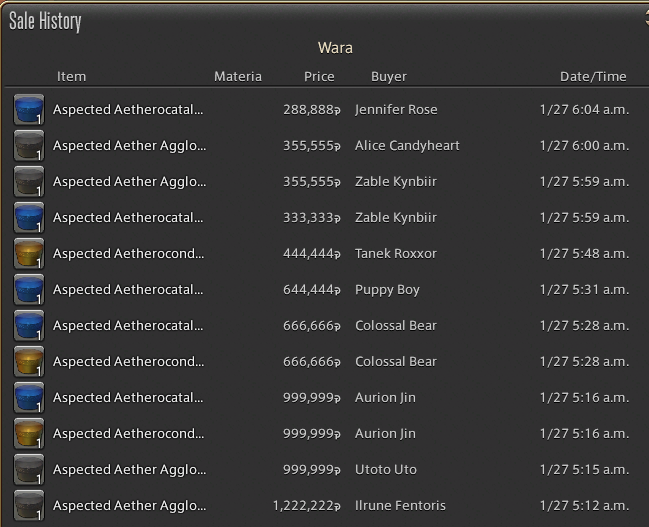Click buyer name Ilrune Fentoris

tap(400, 506)
